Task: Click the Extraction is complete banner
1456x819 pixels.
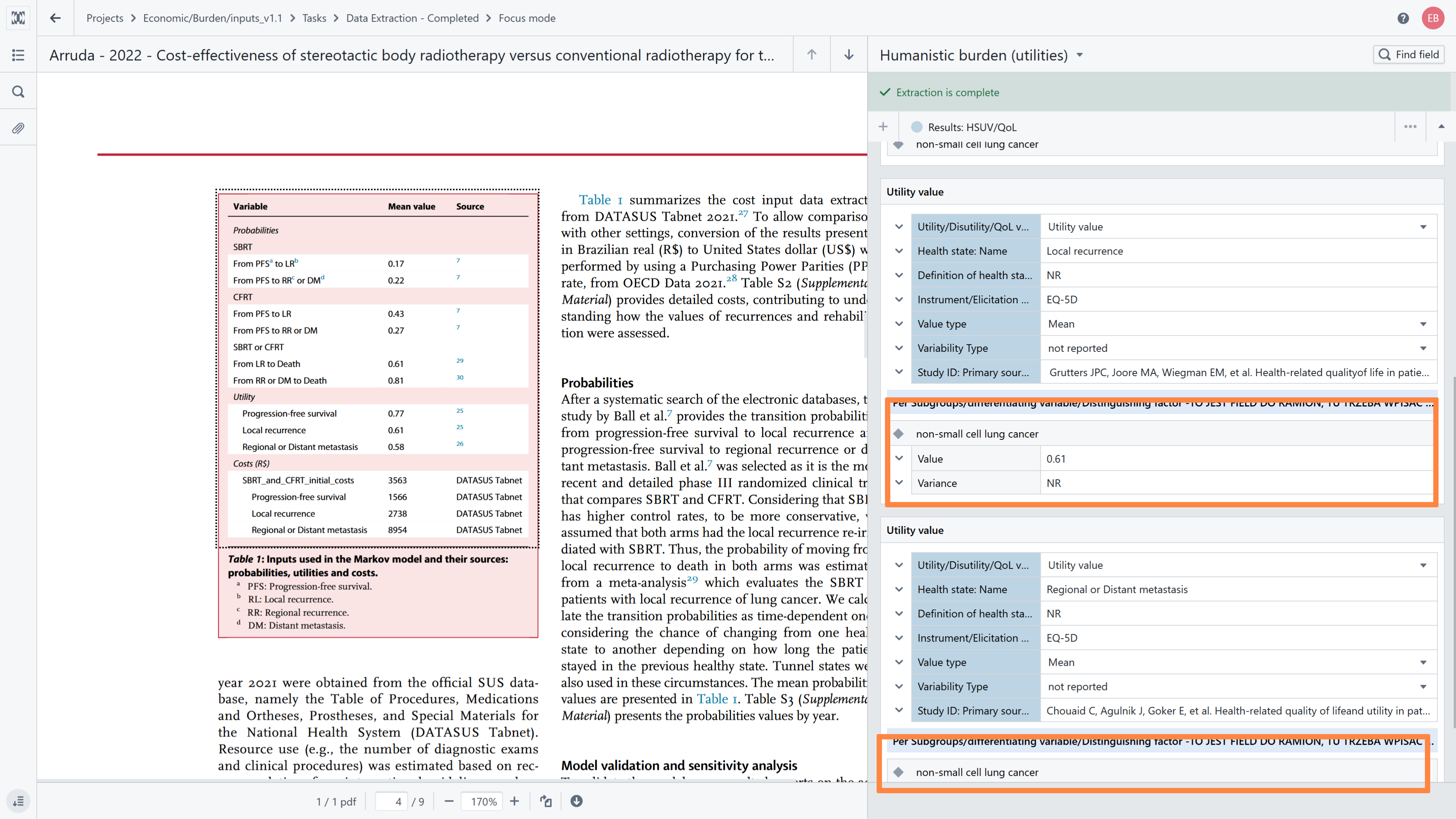Action: [1159, 92]
